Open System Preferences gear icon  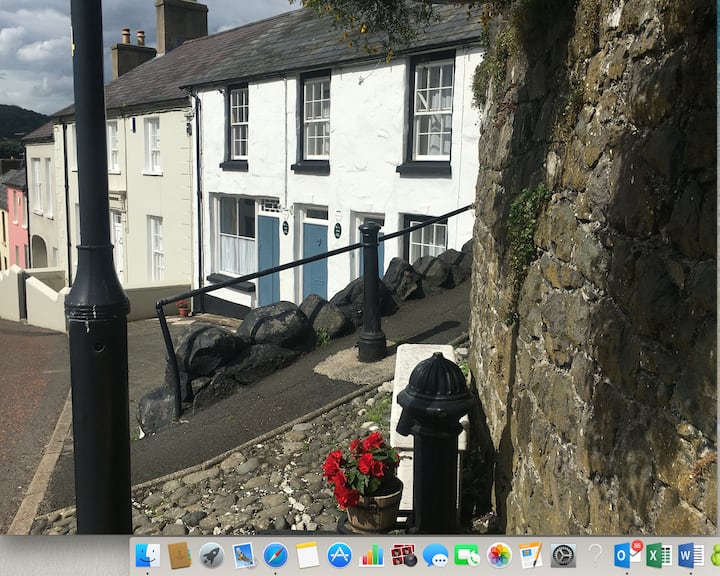(563, 555)
